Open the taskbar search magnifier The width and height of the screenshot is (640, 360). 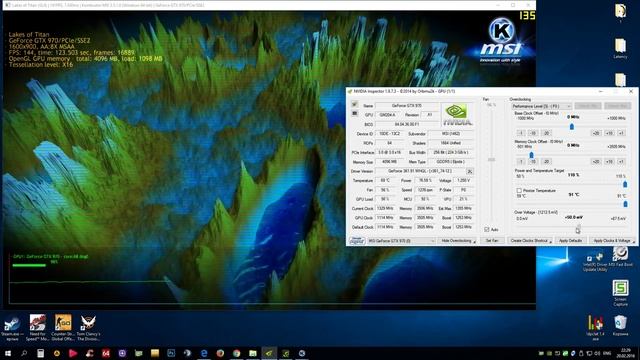click(24, 353)
